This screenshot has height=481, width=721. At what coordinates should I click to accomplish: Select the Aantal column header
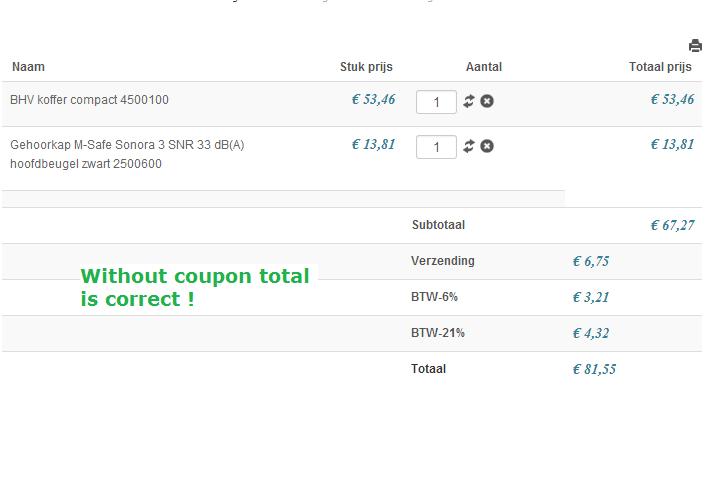[x=484, y=67]
